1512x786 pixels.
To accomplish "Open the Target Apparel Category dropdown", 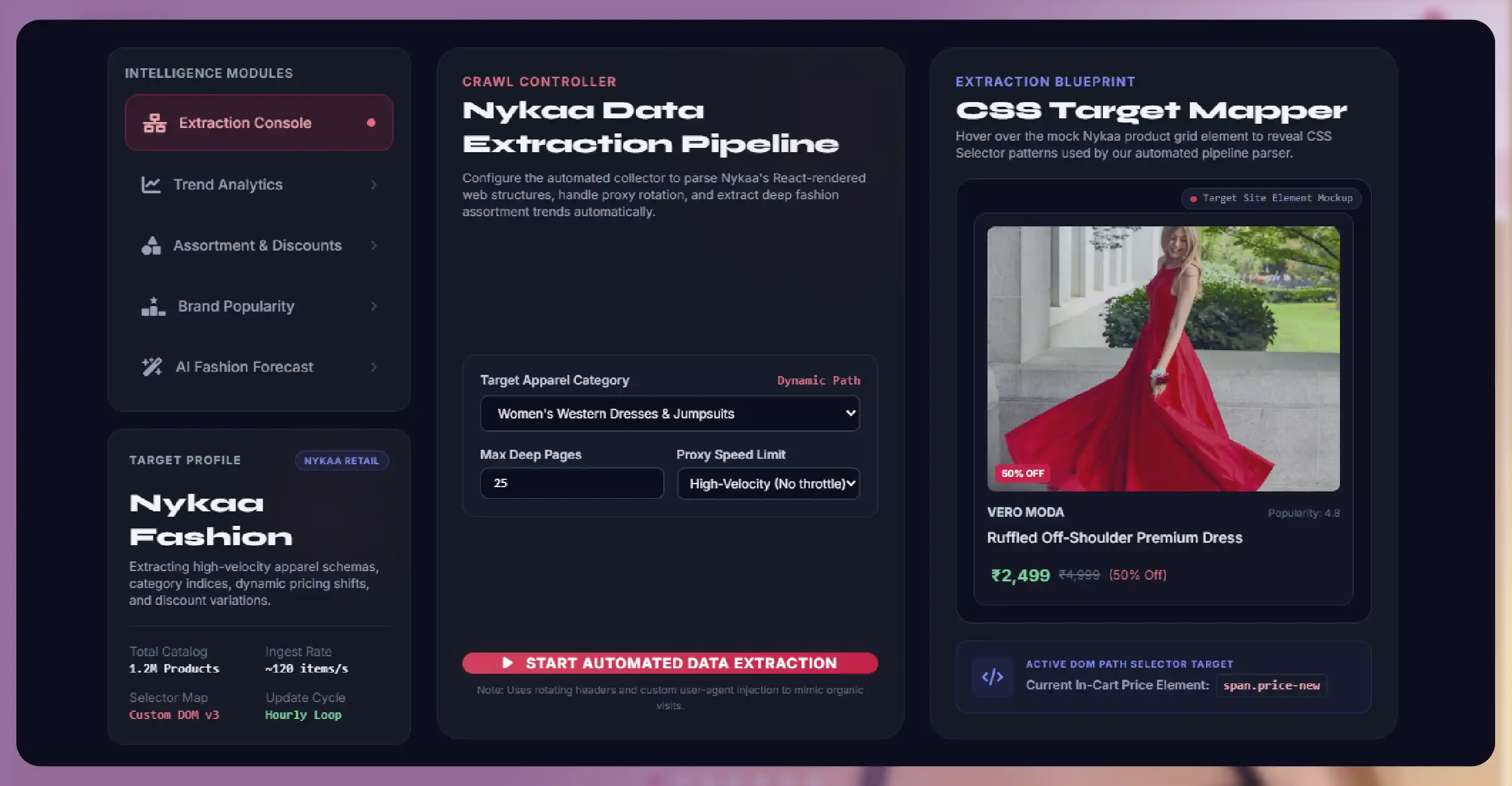I will point(670,414).
